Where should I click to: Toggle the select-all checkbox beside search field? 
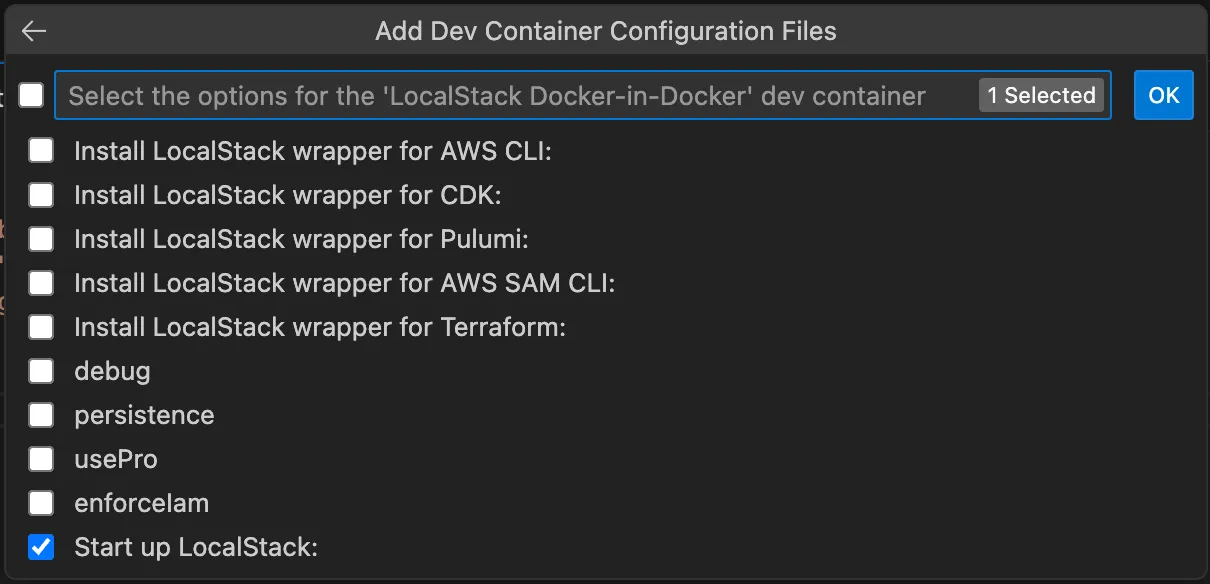pyautogui.click(x=32, y=95)
